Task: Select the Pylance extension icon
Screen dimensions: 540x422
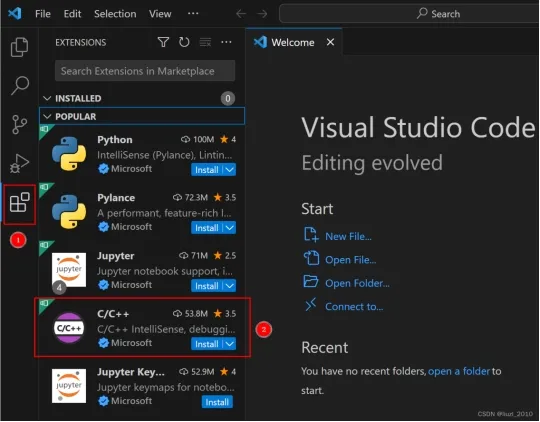Action: 69,212
